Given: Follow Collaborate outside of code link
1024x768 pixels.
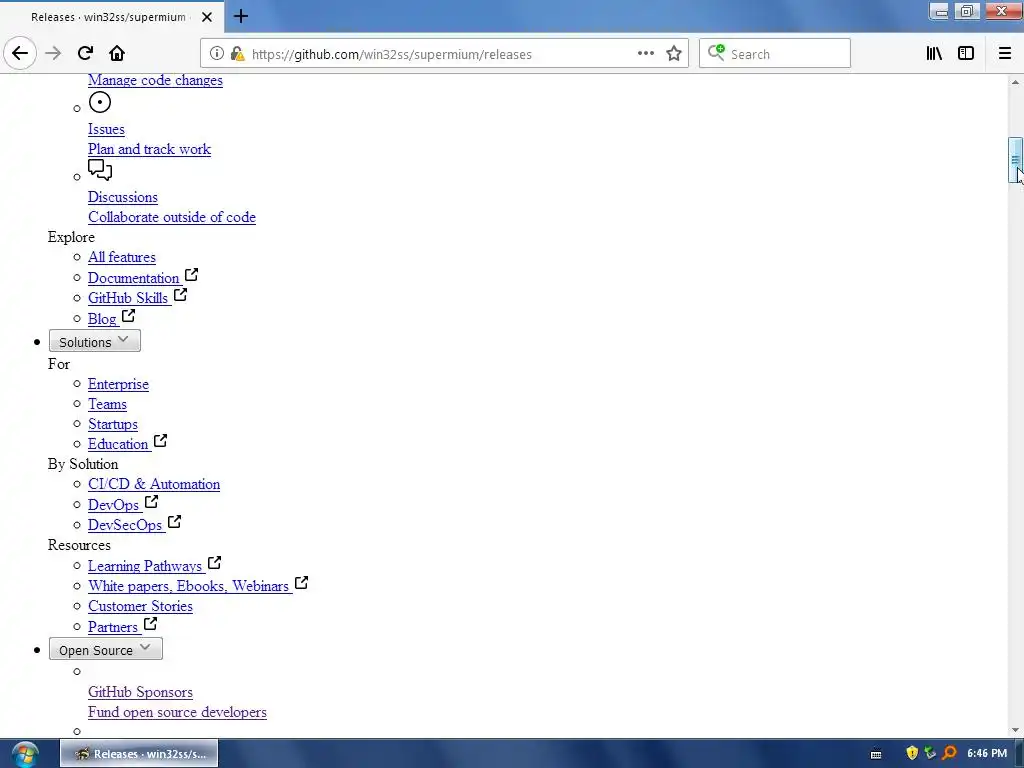Looking at the screenshot, I should point(172,217).
